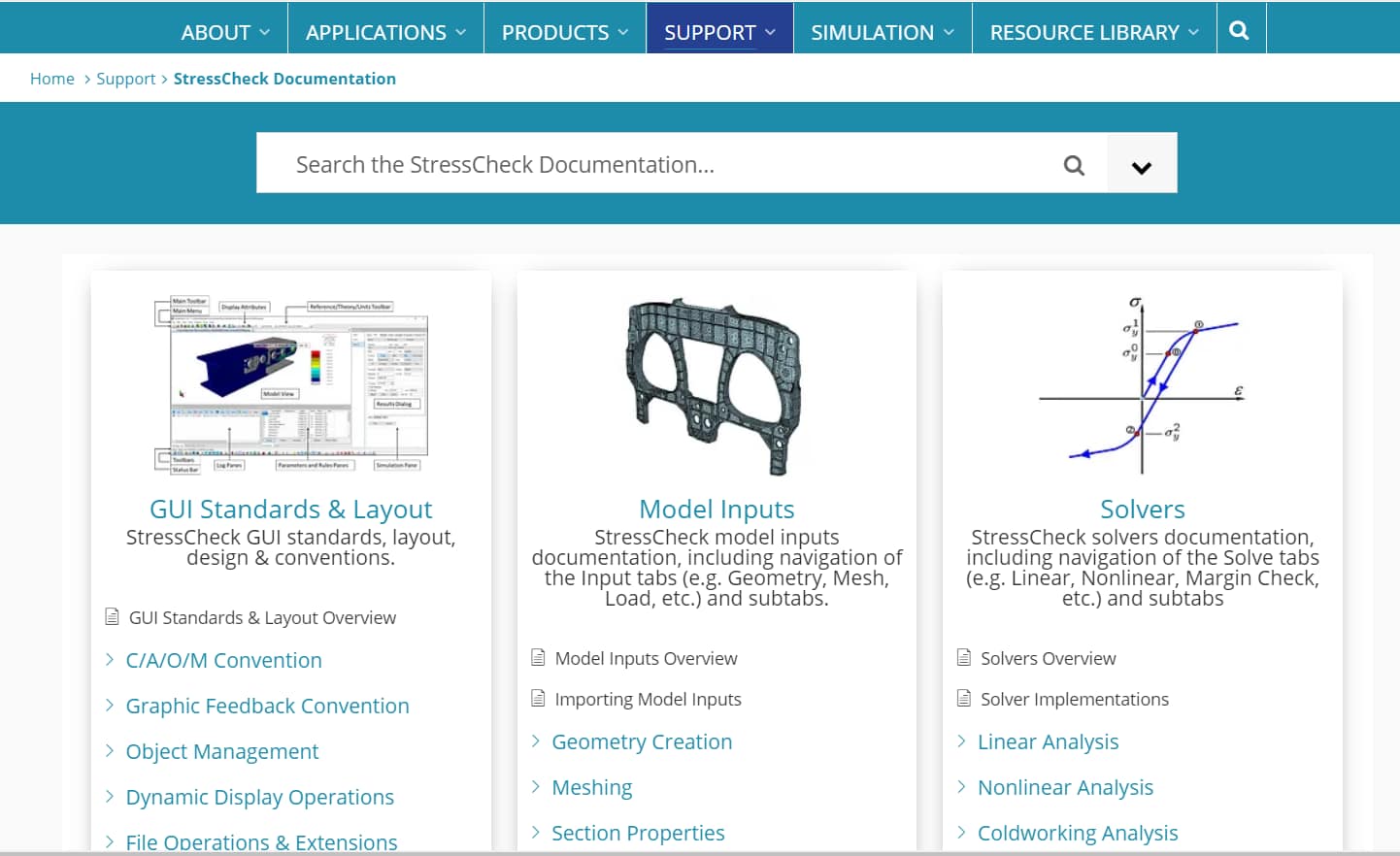Click the document icon beside Importing Model Inputs
This screenshot has height=856, width=1400.
tap(537, 699)
